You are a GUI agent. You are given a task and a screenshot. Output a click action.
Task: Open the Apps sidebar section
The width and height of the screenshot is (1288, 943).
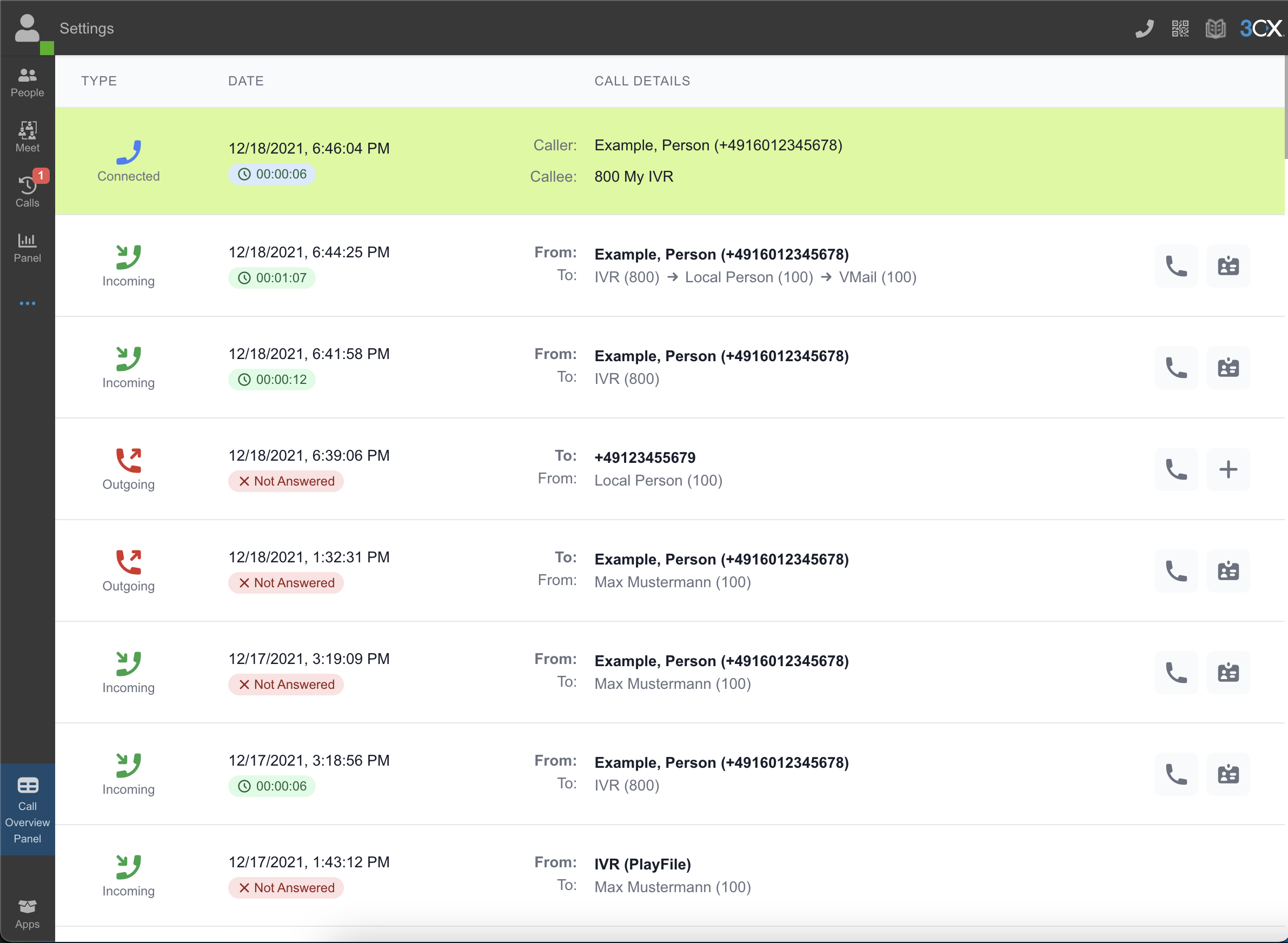[28, 914]
